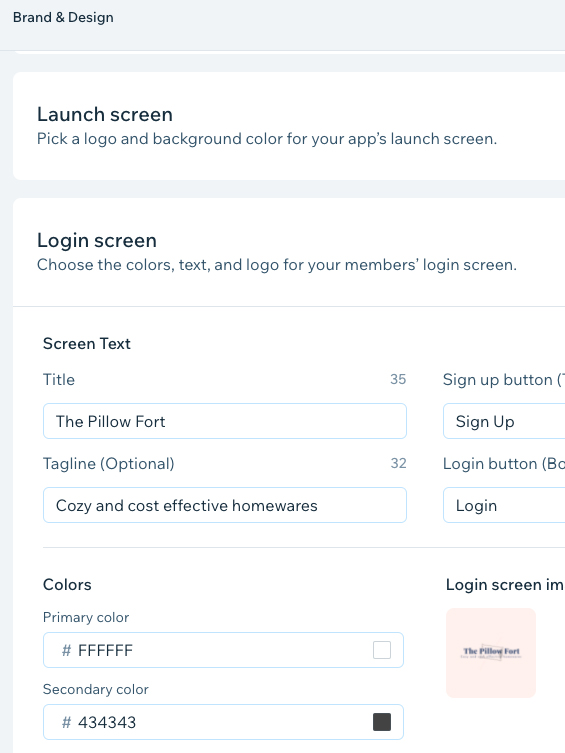Click the Colors subsection heading
The height and width of the screenshot is (753, 565).
67,584
